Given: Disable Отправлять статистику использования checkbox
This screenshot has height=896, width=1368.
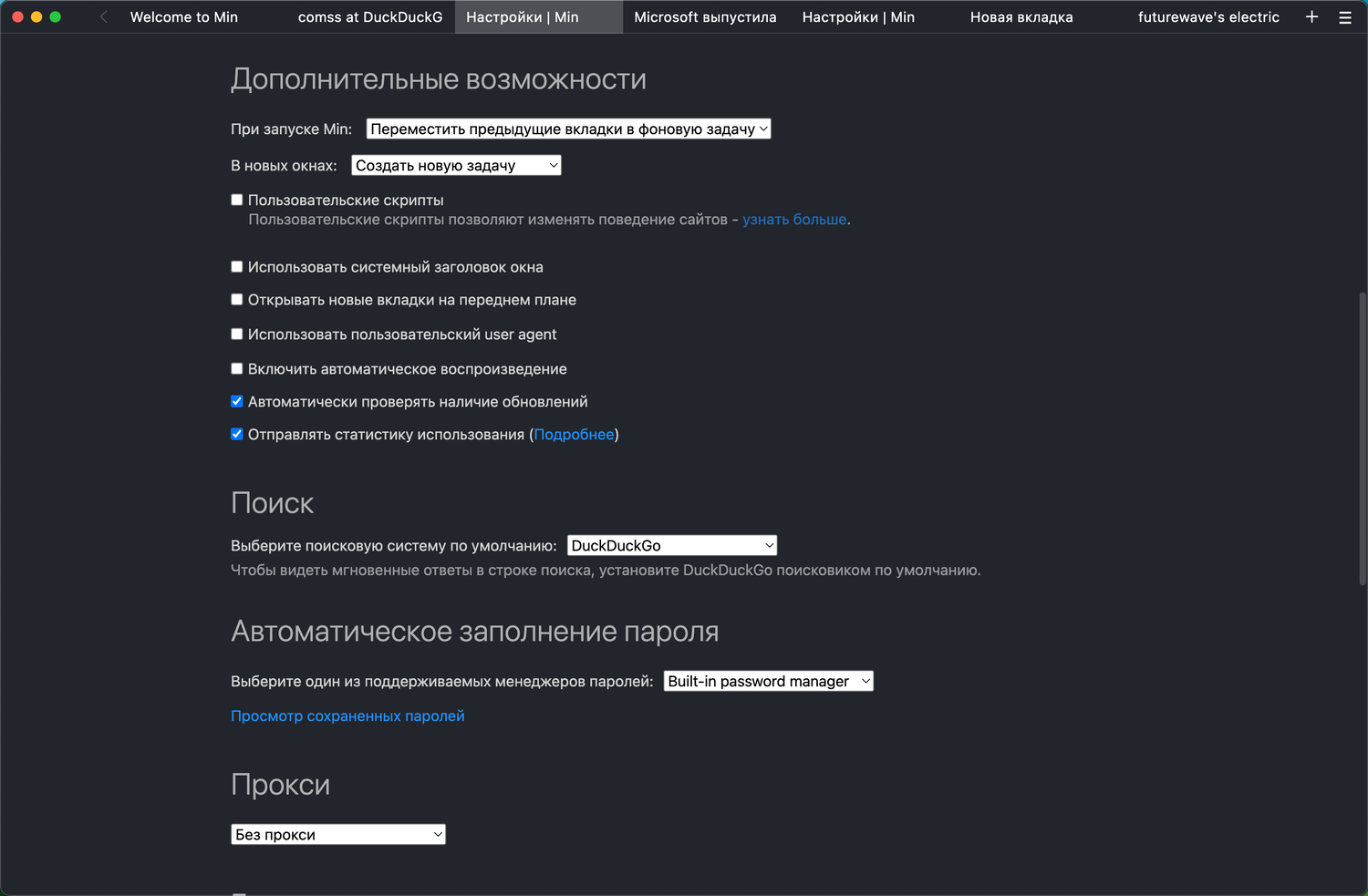Looking at the screenshot, I should (237, 435).
